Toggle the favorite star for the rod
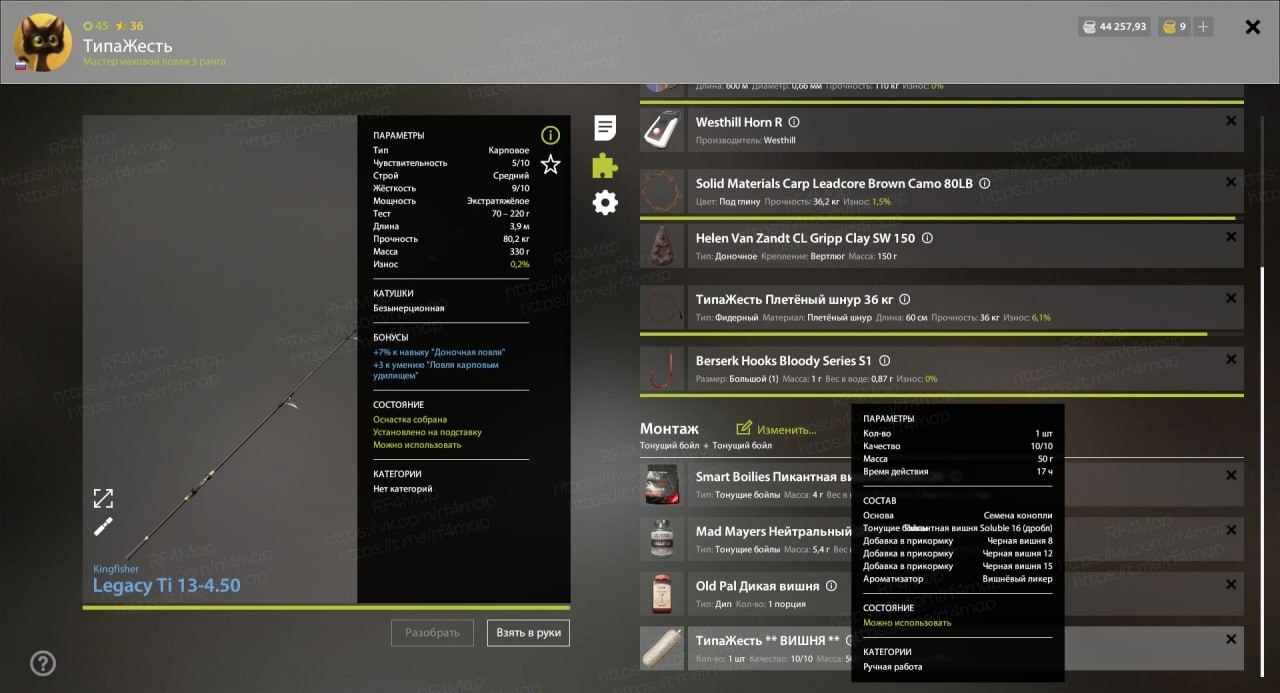 (x=550, y=165)
